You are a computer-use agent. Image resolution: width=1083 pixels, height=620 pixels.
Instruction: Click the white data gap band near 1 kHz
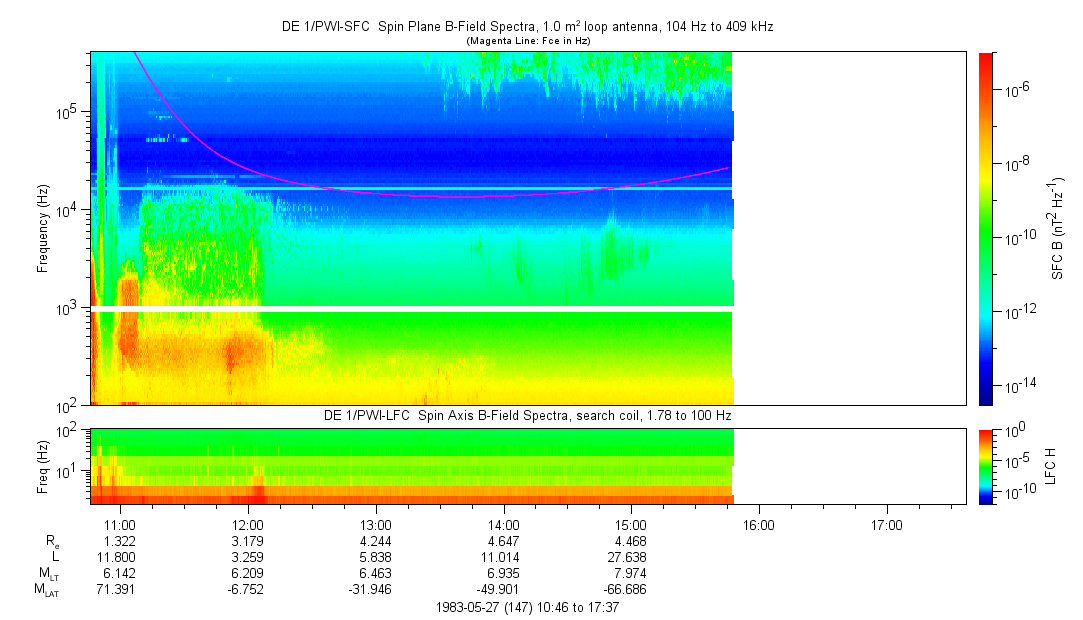[412, 309]
